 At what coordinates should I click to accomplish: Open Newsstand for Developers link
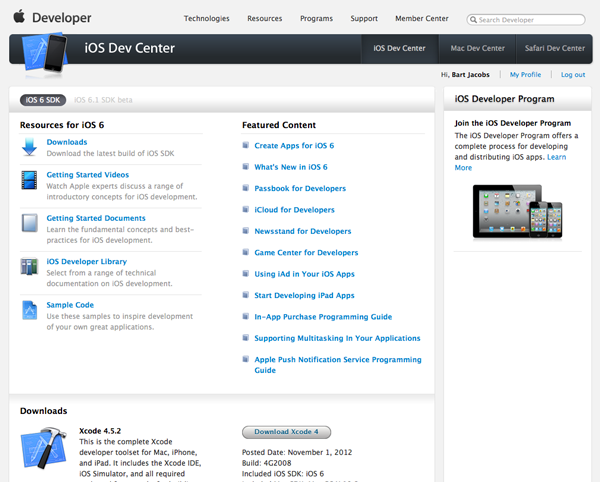(303, 231)
